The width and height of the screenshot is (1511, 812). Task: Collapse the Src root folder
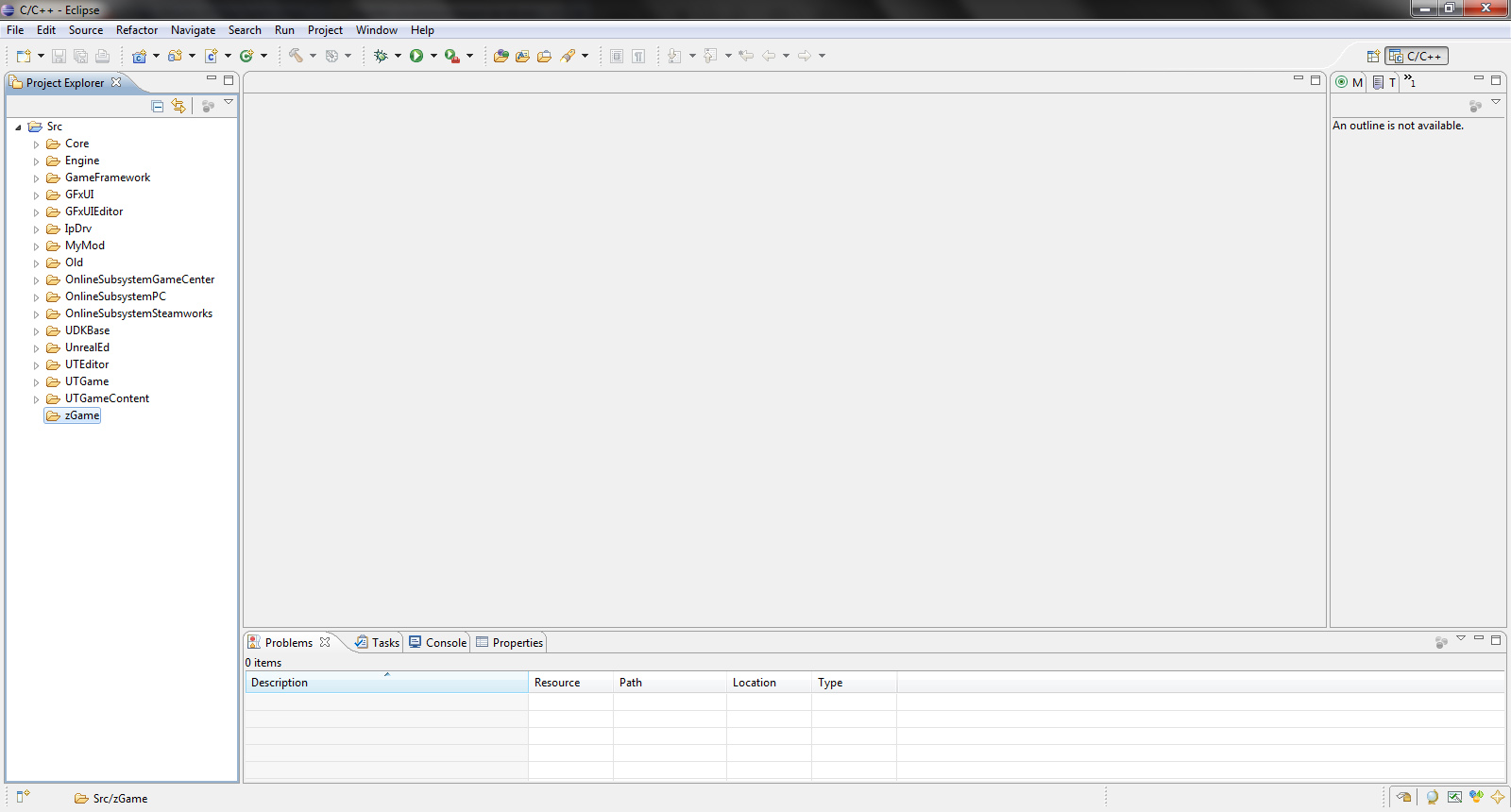[18, 127]
